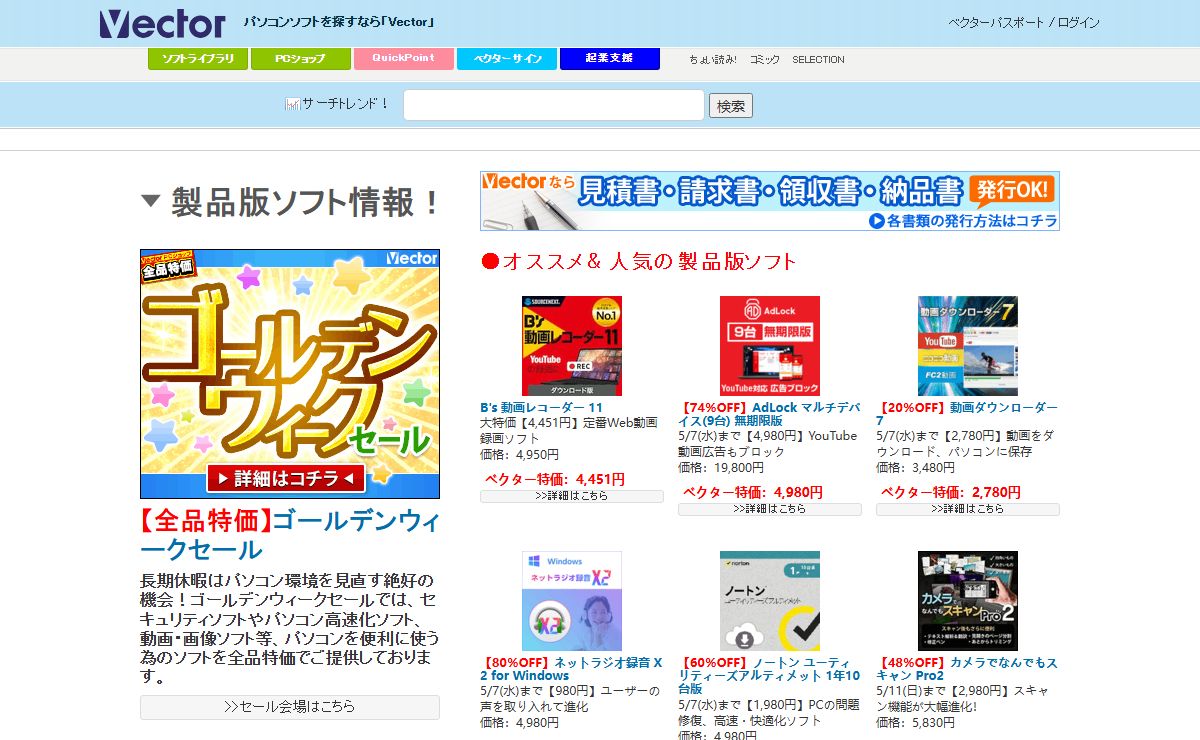Image resolution: width=1200 pixels, height=740 pixels.
Task: Open the 動画ダウンローダー7 product image
Action: (968, 346)
